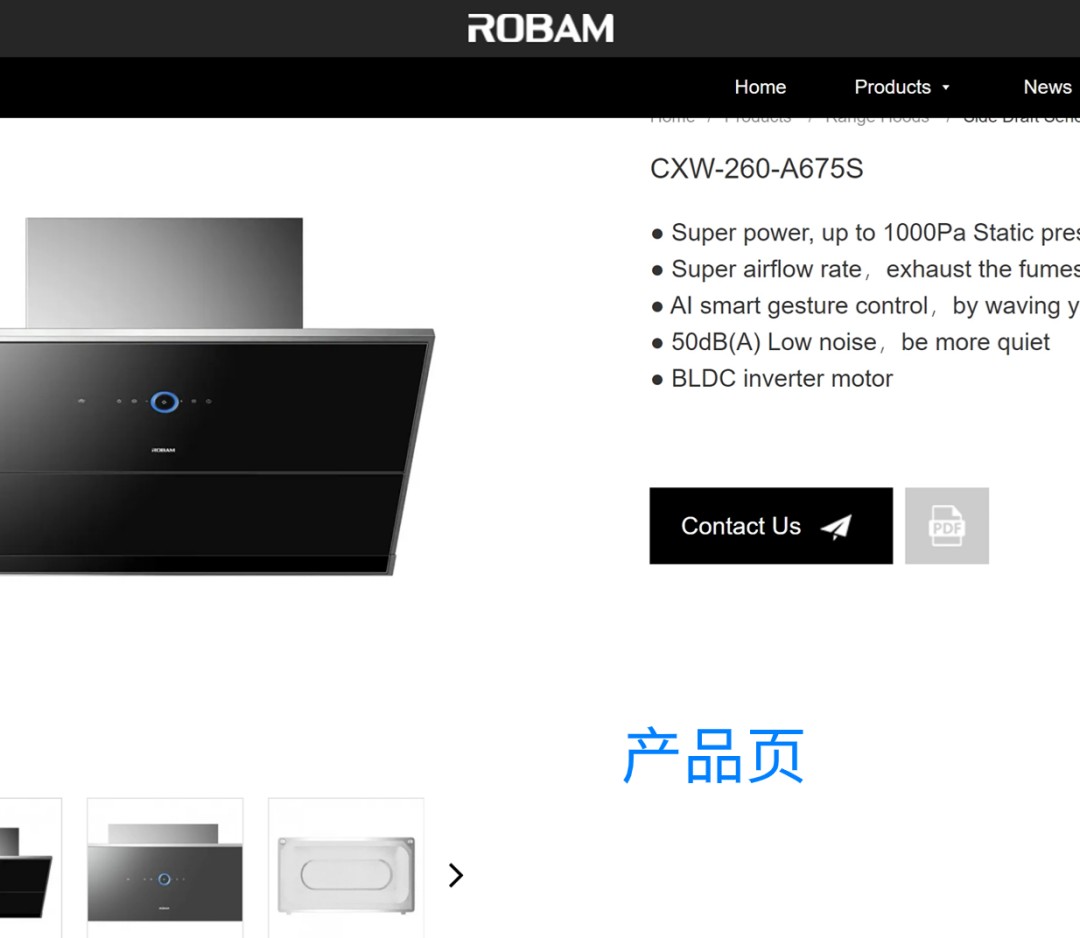Expand the Products dropdown arrow

coord(946,87)
